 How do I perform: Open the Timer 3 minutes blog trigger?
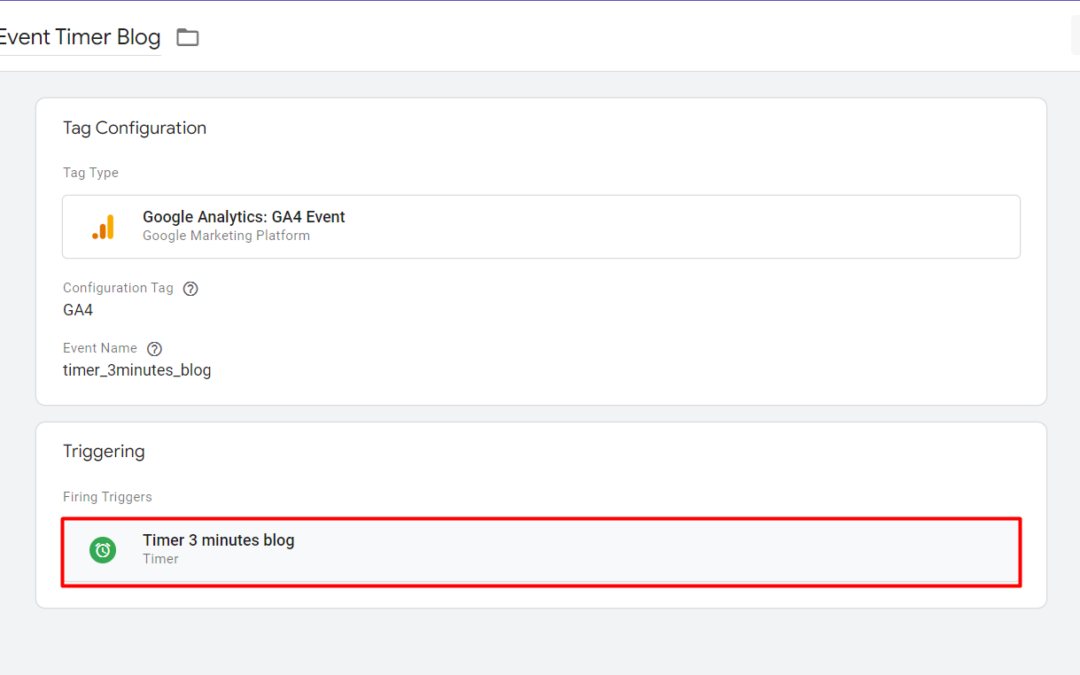[x=218, y=540]
